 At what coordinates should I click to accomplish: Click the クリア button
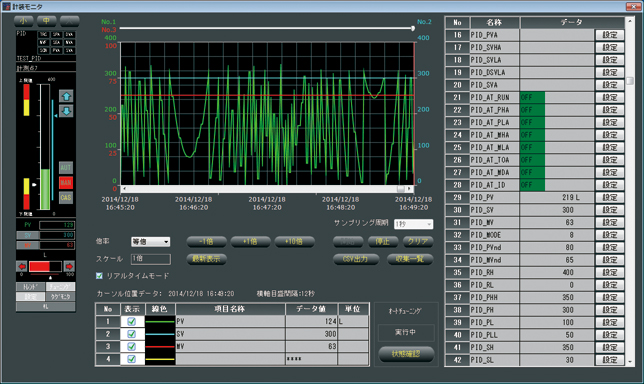point(418,241)
